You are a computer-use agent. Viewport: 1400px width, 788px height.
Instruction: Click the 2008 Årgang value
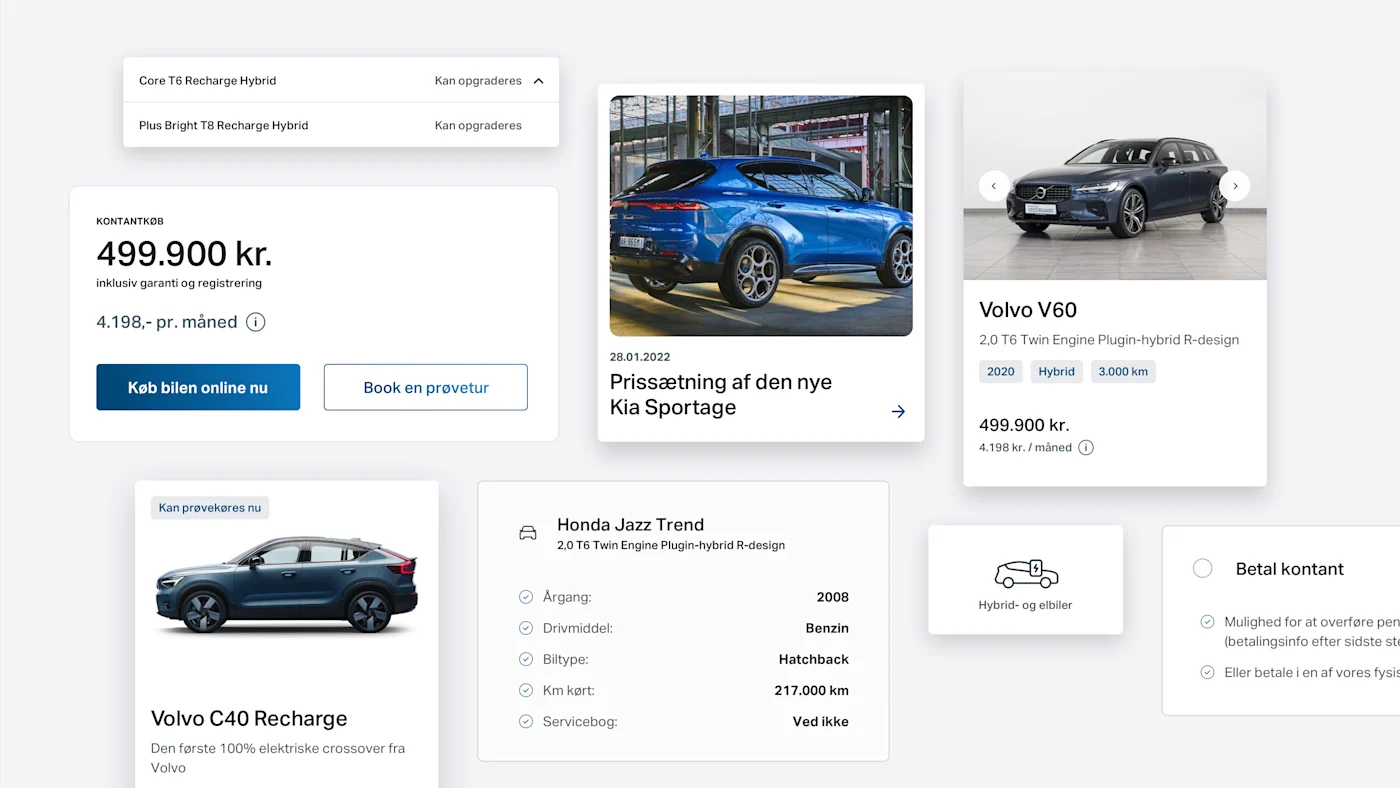tap(832, 597)
